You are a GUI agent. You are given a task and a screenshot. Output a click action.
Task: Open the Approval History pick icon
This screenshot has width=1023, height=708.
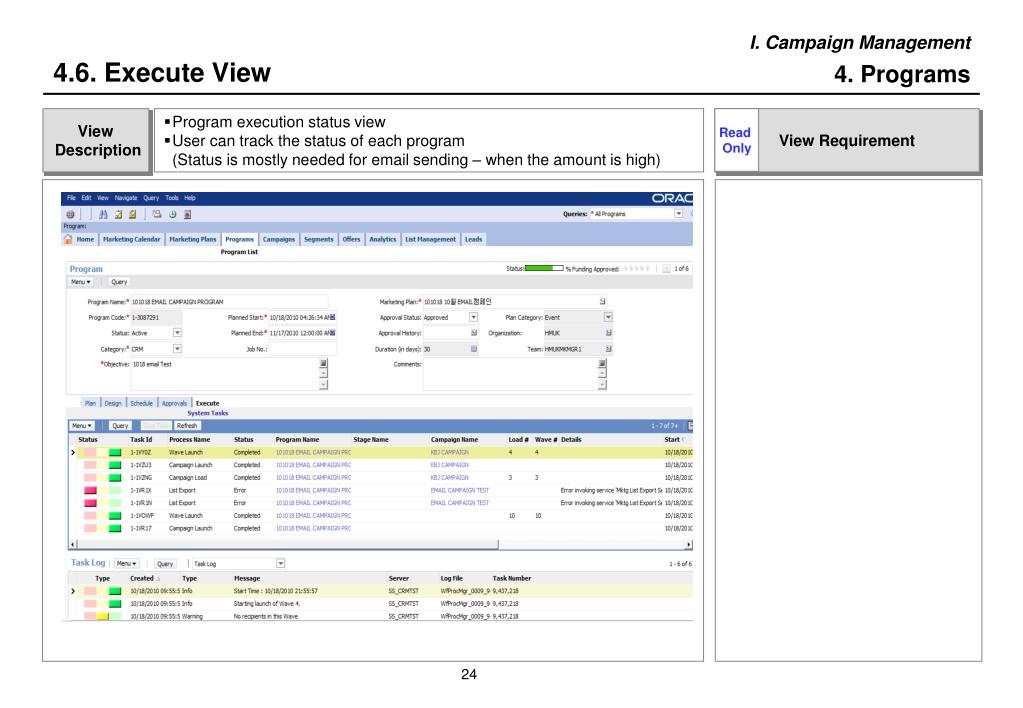coord(474,333)
